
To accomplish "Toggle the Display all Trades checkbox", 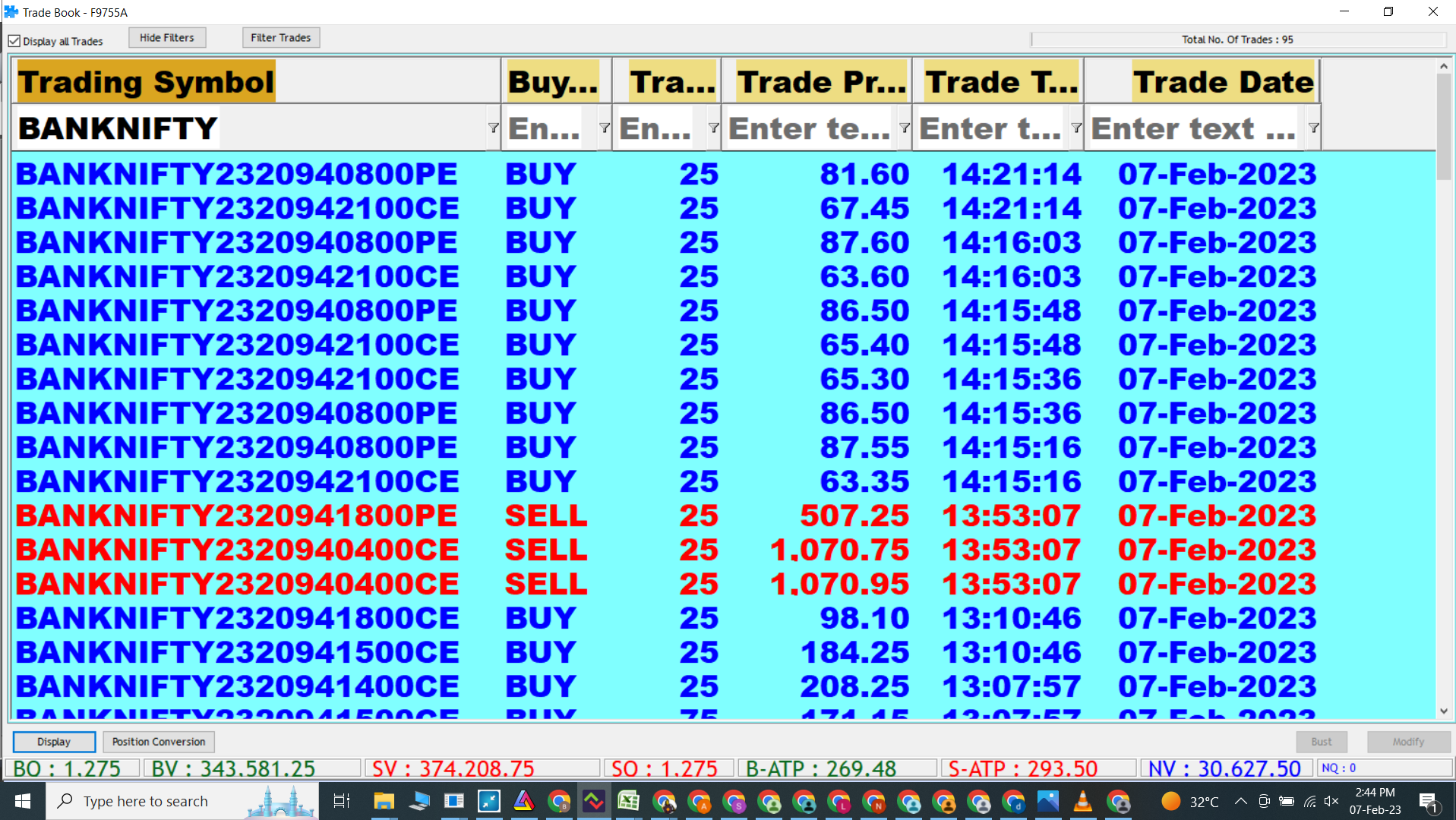I will [x=14, y=41].
